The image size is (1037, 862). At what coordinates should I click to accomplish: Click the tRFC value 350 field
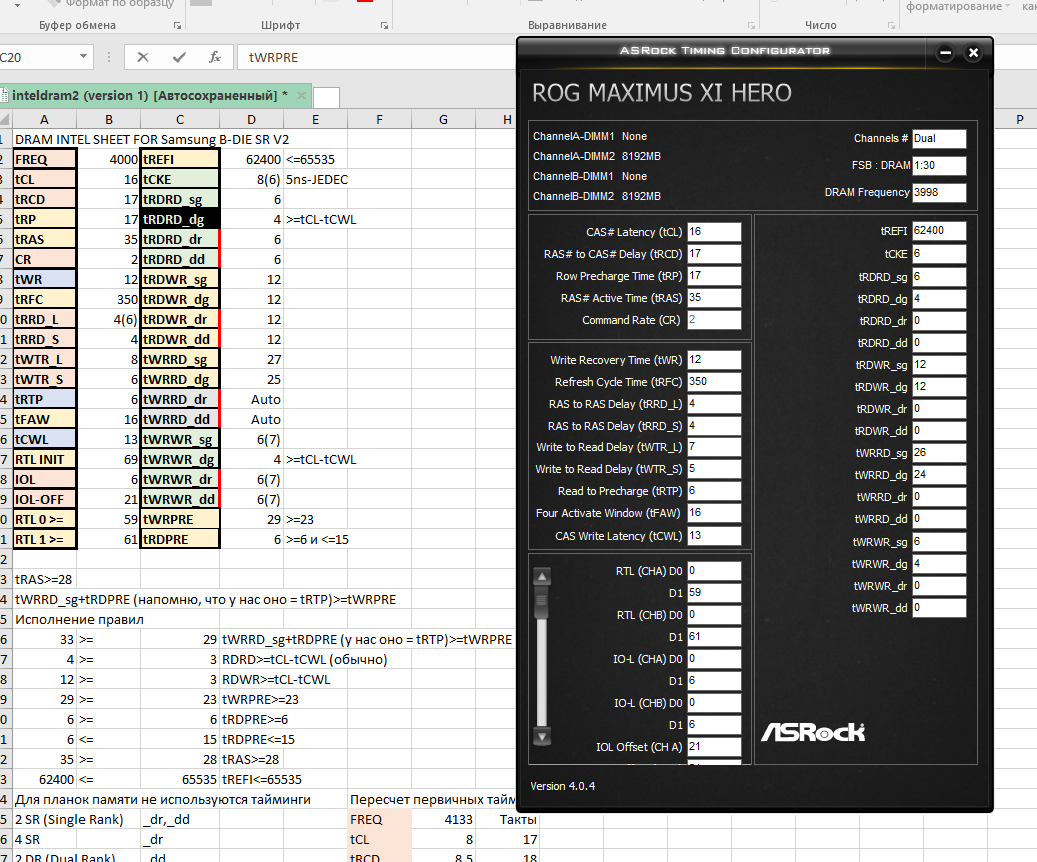pos(714,382)
